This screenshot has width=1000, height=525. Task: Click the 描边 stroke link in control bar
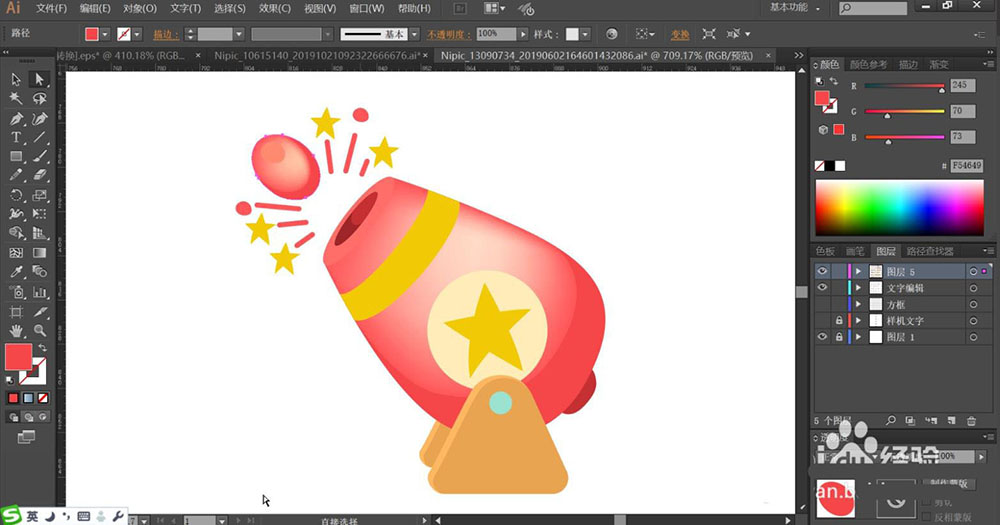click(166, 34)
